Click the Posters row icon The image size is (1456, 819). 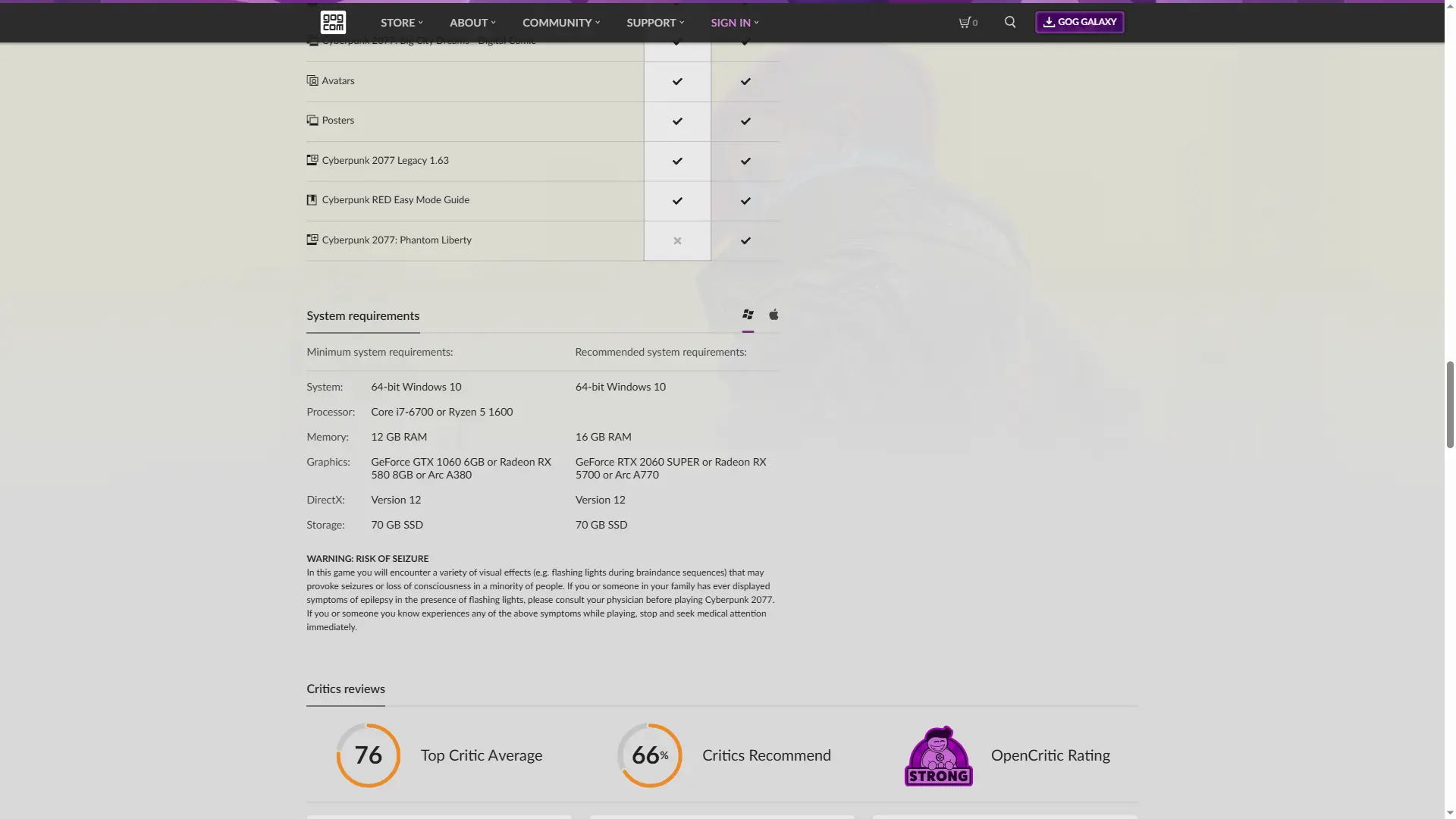(312, 121)
